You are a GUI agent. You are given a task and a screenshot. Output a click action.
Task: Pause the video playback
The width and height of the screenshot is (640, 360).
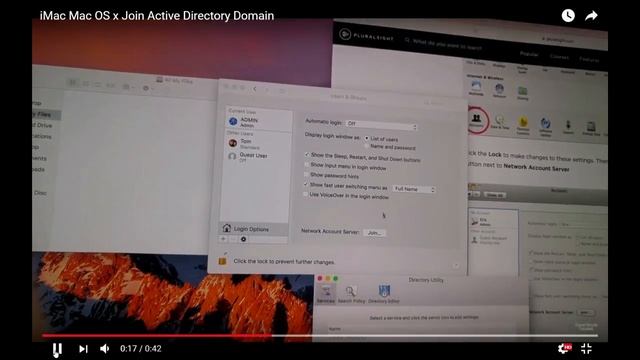pos(57,349)
